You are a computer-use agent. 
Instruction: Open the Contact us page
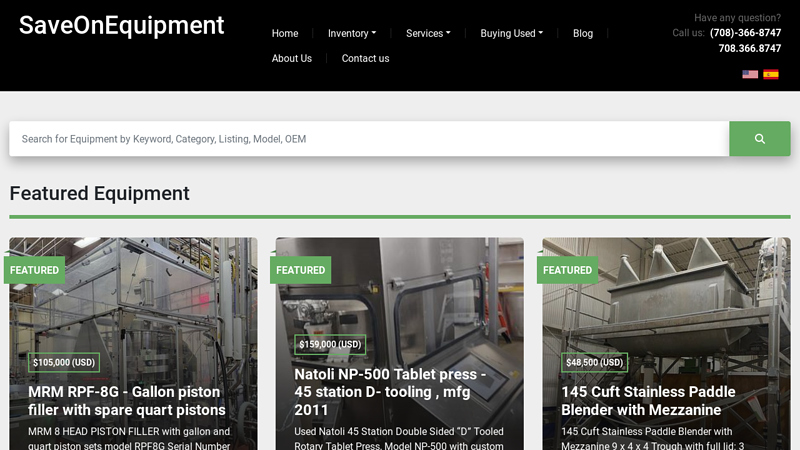click(365, 58)
